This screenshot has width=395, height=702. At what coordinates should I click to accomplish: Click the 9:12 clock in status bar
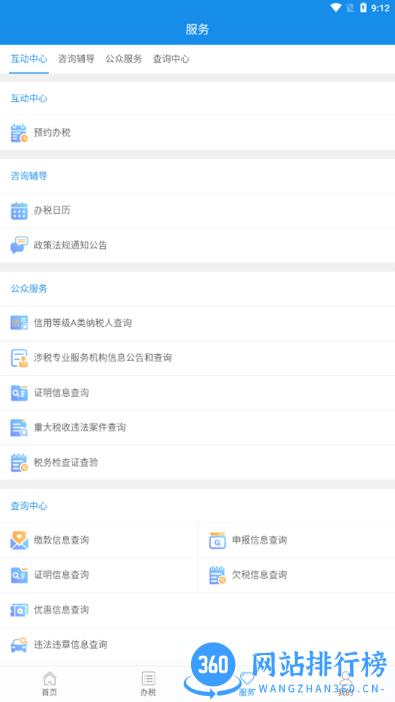(x=380, y=8)
